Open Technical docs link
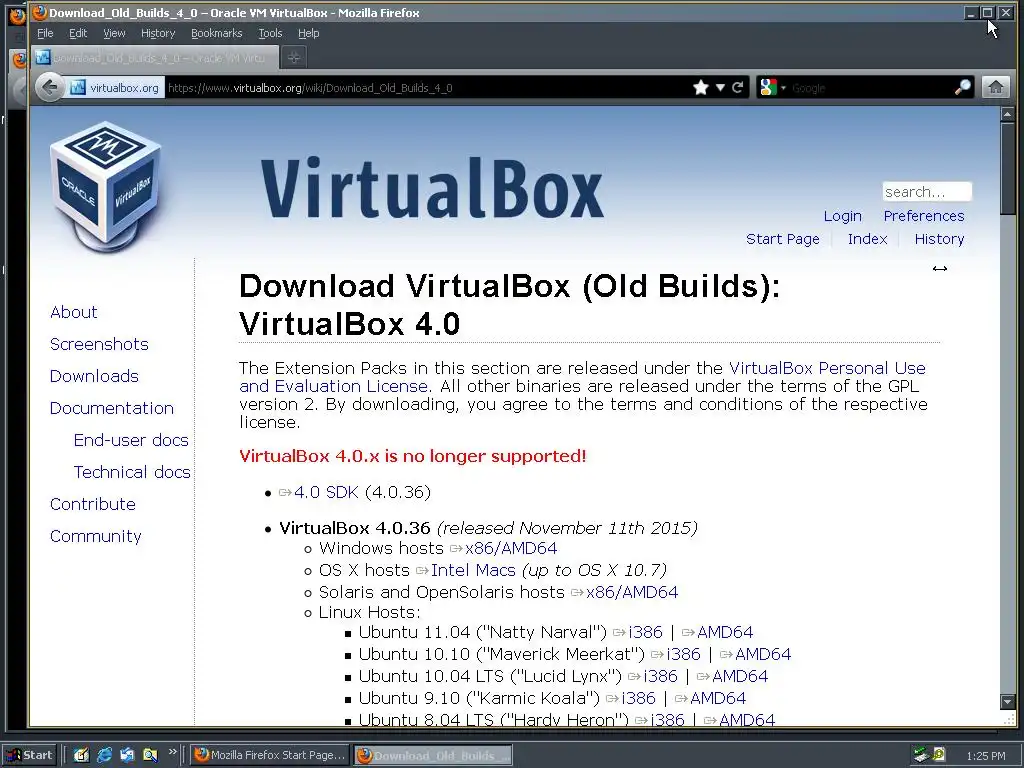Viewport: 1024px width, 768px height. (x=132, y=472)
